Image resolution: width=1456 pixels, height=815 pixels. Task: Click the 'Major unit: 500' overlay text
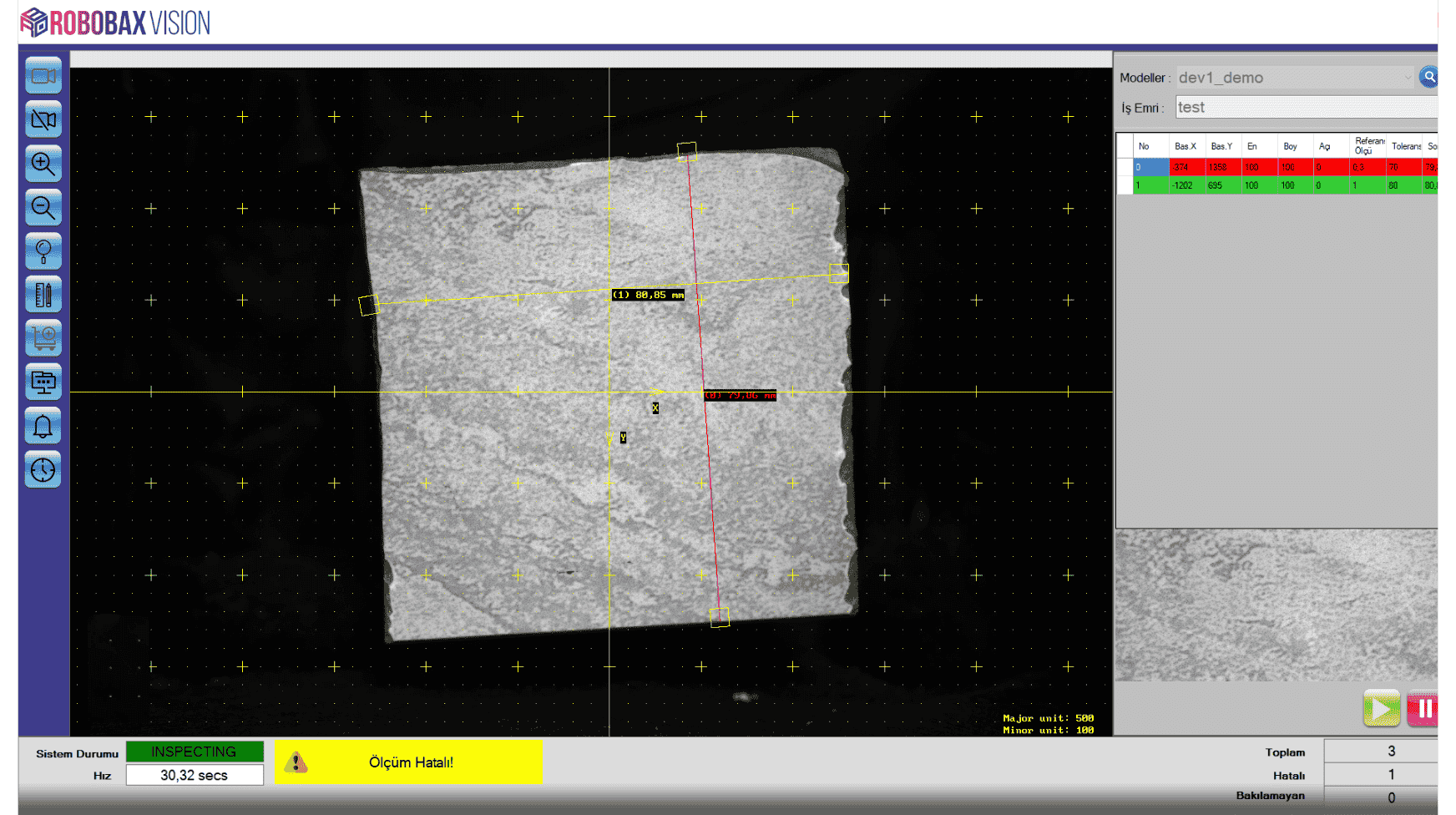(x=1048, y=718)
